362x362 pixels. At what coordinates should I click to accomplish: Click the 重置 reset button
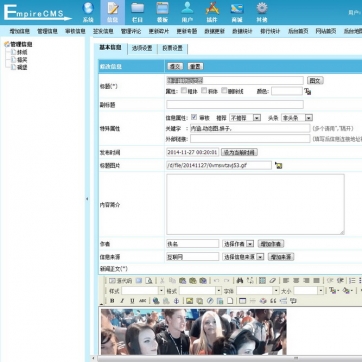[x=195, y=66]
